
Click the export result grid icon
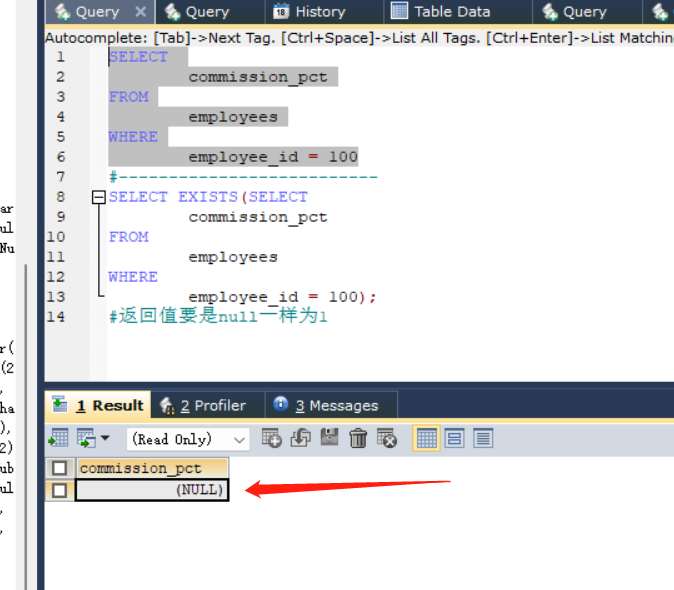[58, 439]
